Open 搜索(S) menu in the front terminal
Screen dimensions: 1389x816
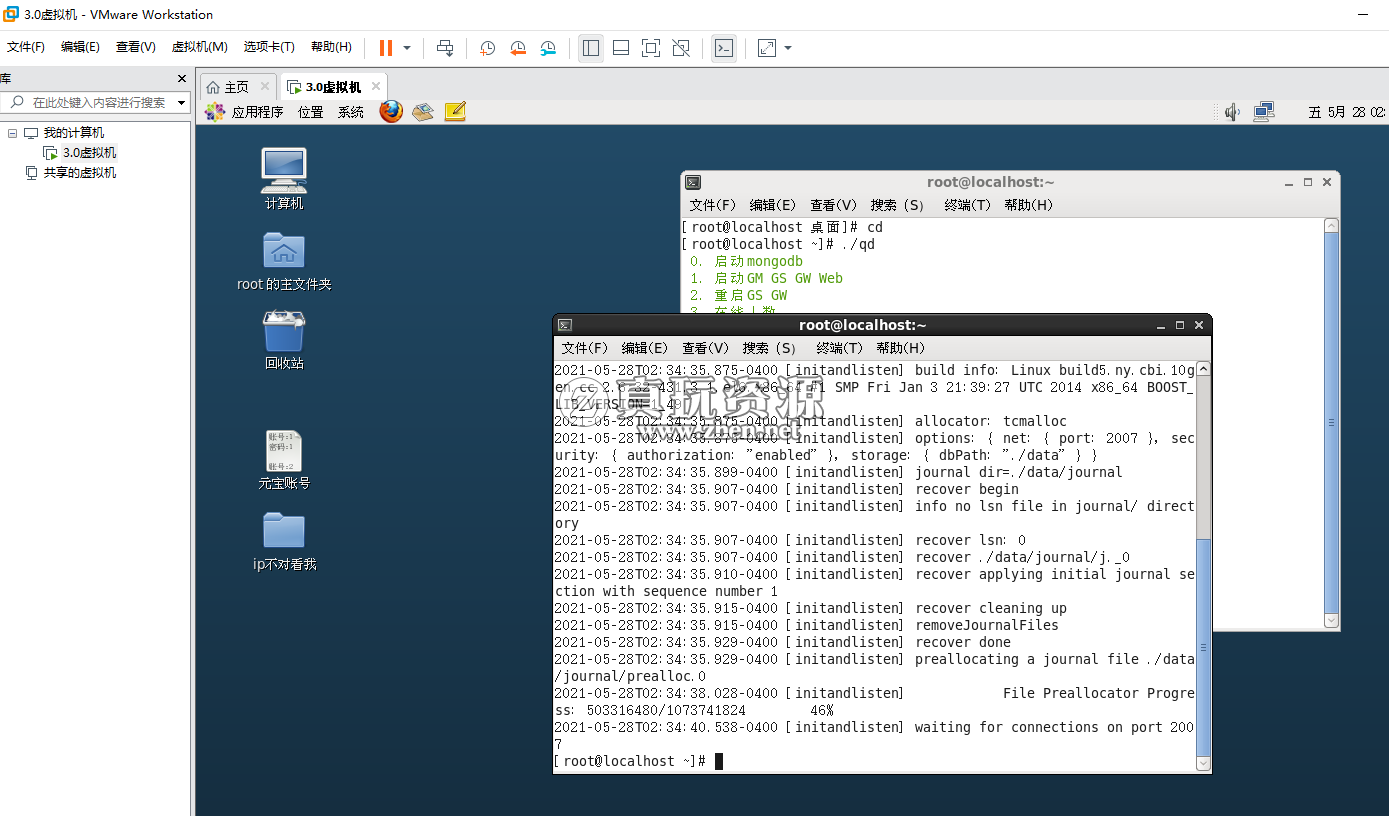tap(770, 348)
